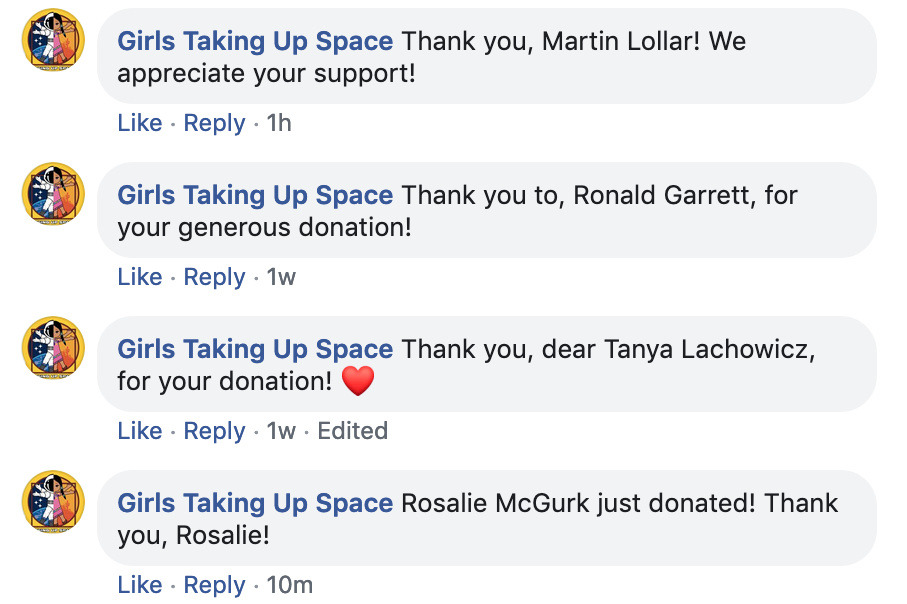
Task: Open Girls Taking Up Space name in Martin Lollar comment
Action: 255,42
